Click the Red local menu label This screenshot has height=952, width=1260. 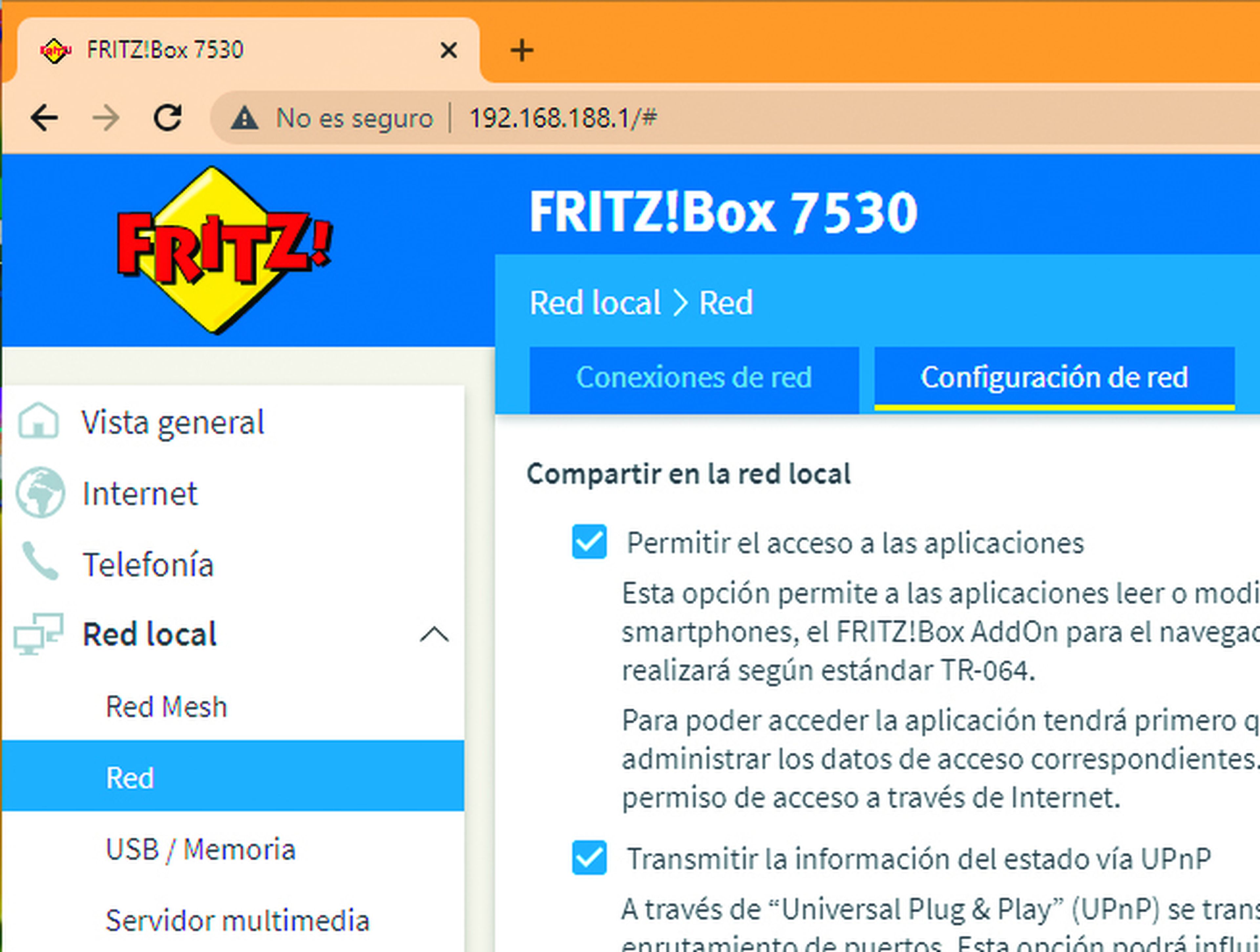pos(149,634)
